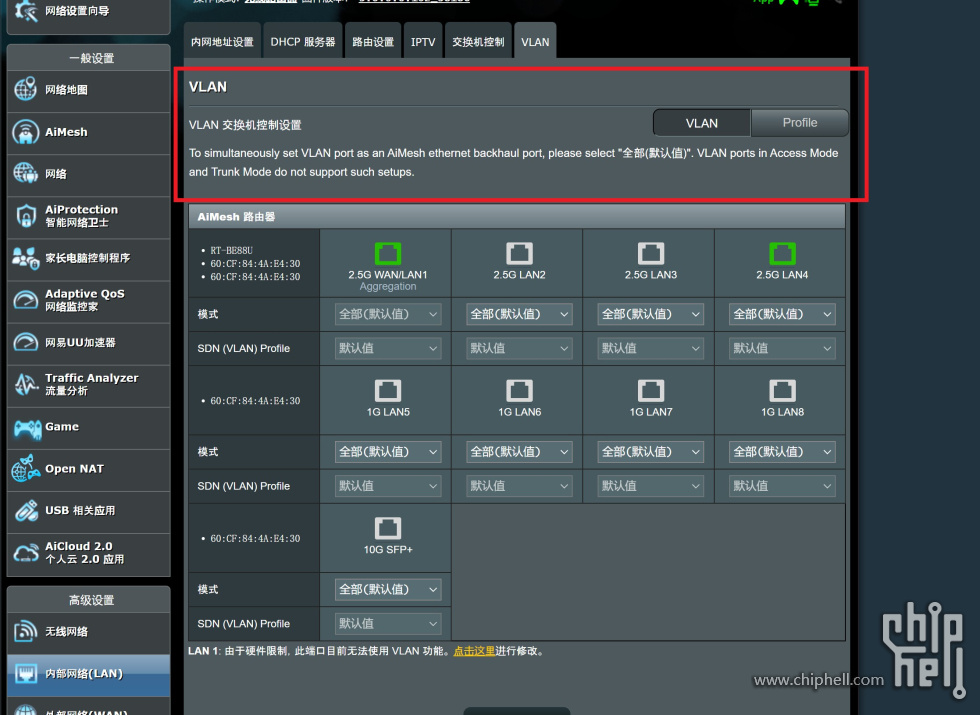Open 模式 dropdown for 2.5G LAN3
980x715 pixels.
tap(651, 314)
